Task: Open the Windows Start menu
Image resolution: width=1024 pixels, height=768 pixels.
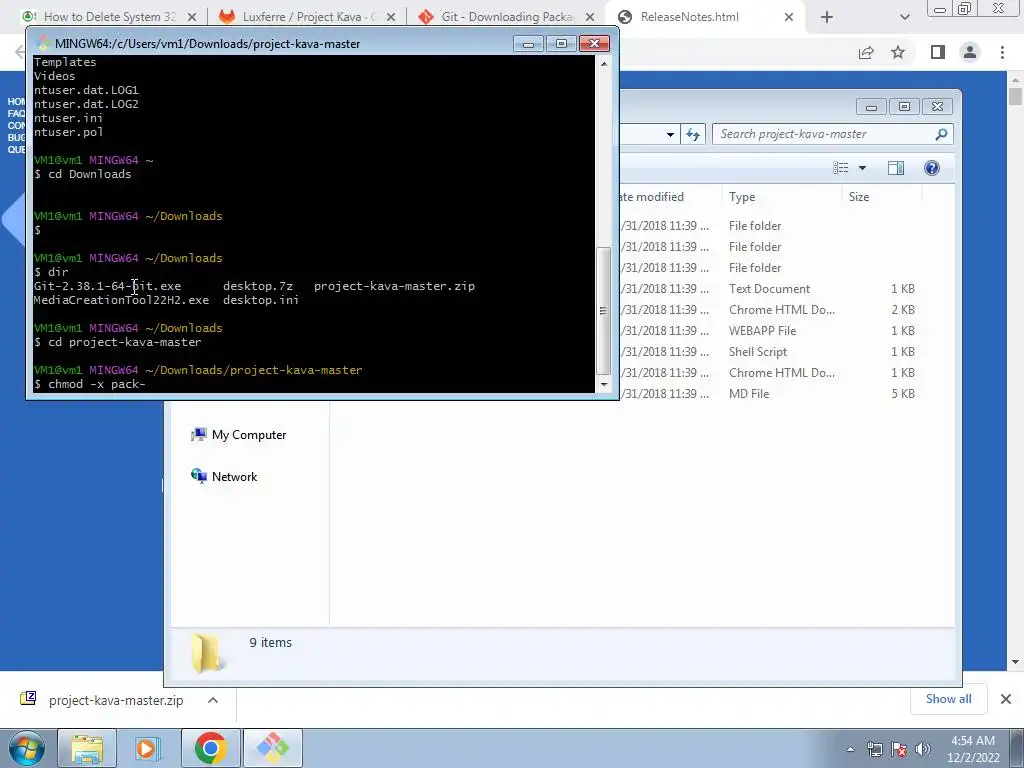Action: pos(27,748)
